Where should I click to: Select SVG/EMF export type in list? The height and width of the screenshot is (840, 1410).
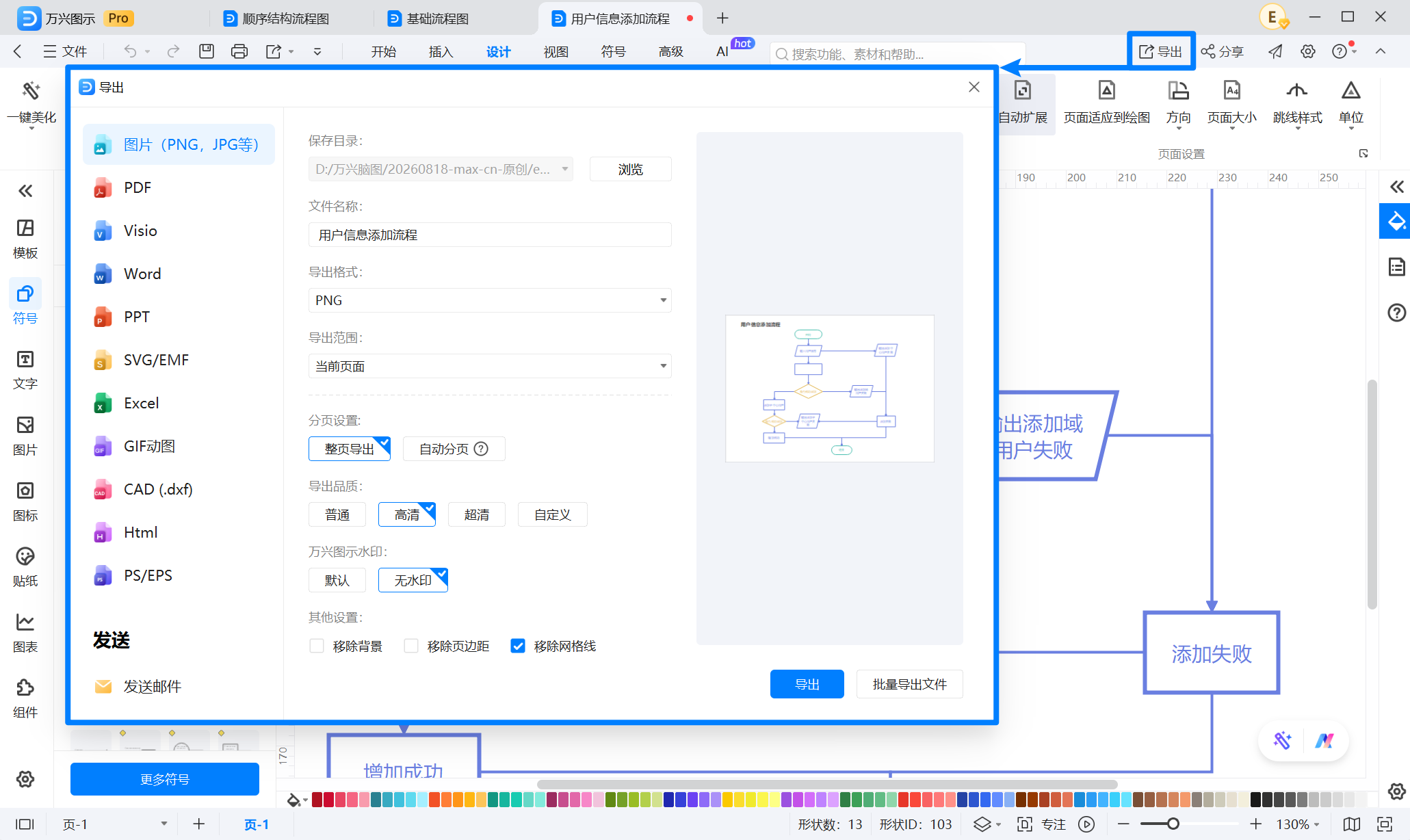tap(179, 360)
